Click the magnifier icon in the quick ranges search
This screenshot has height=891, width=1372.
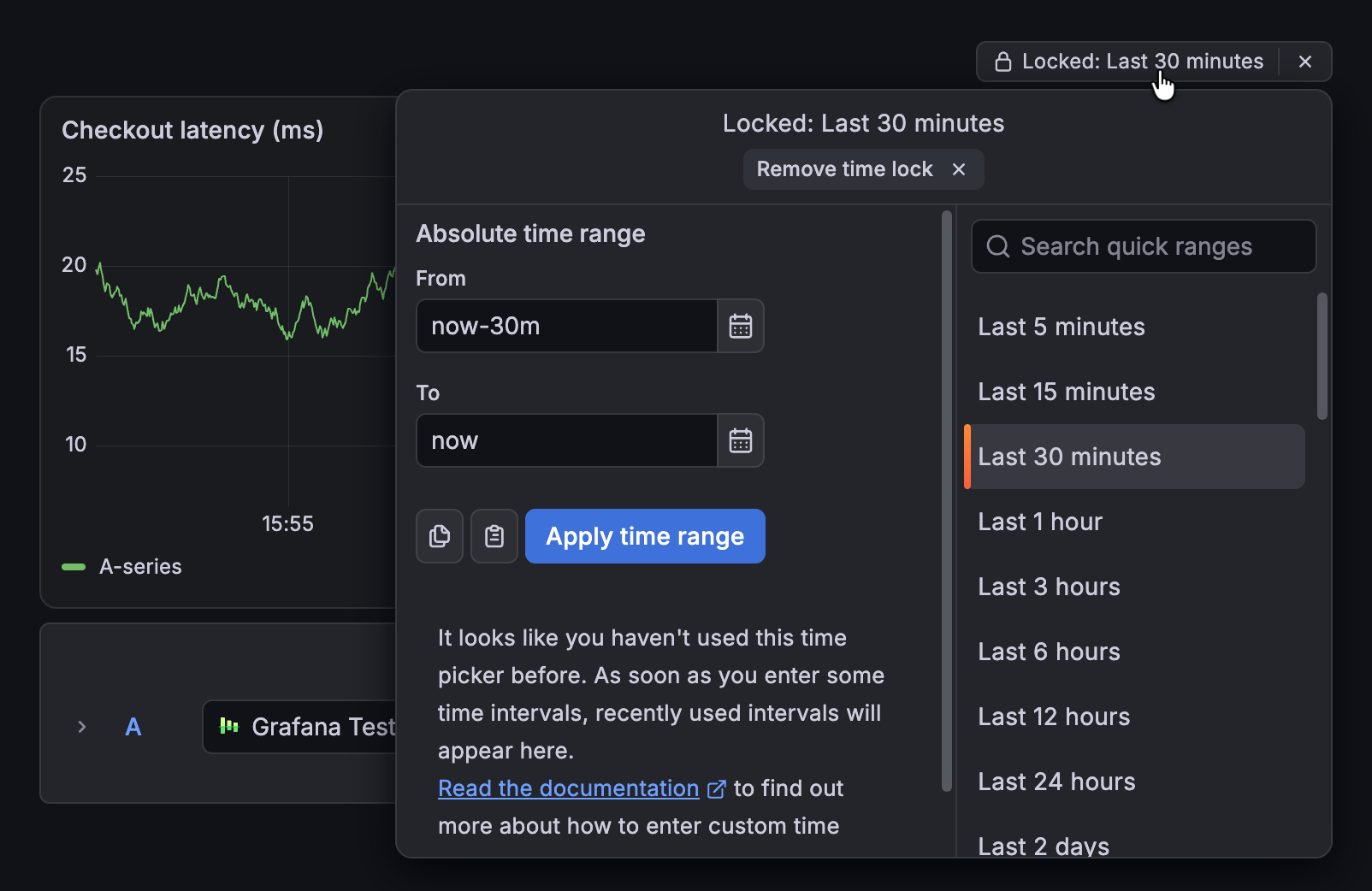(998, 246)
